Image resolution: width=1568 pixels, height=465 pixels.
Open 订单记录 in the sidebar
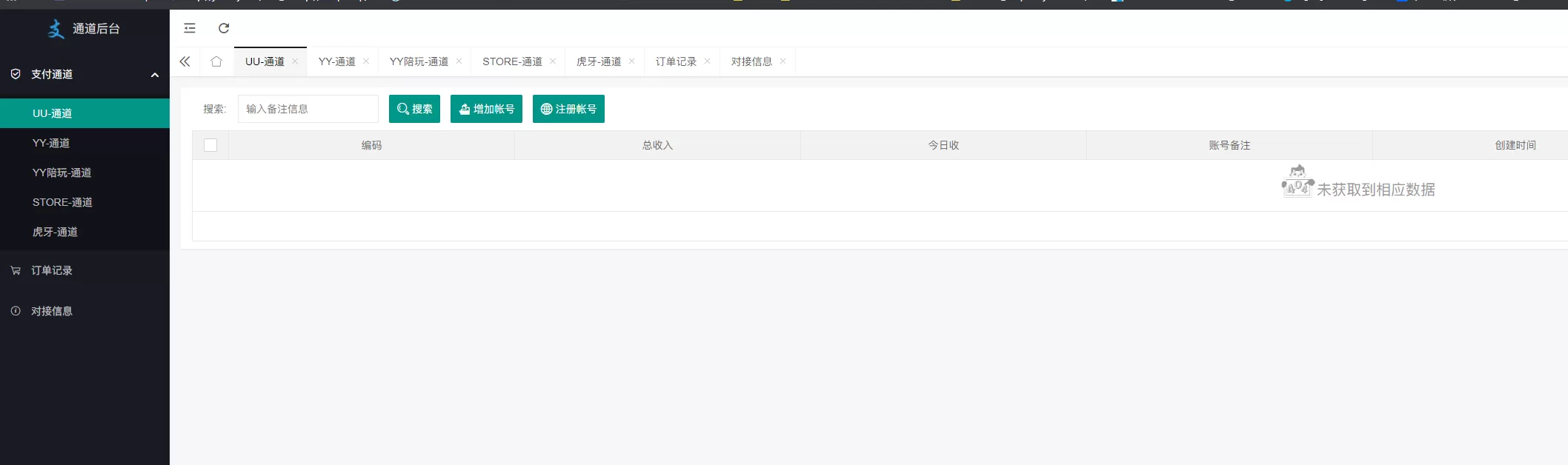(52, 270)
